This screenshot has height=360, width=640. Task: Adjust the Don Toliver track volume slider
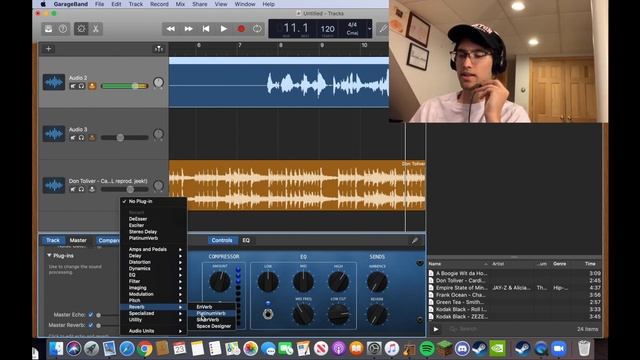[124, 189]
